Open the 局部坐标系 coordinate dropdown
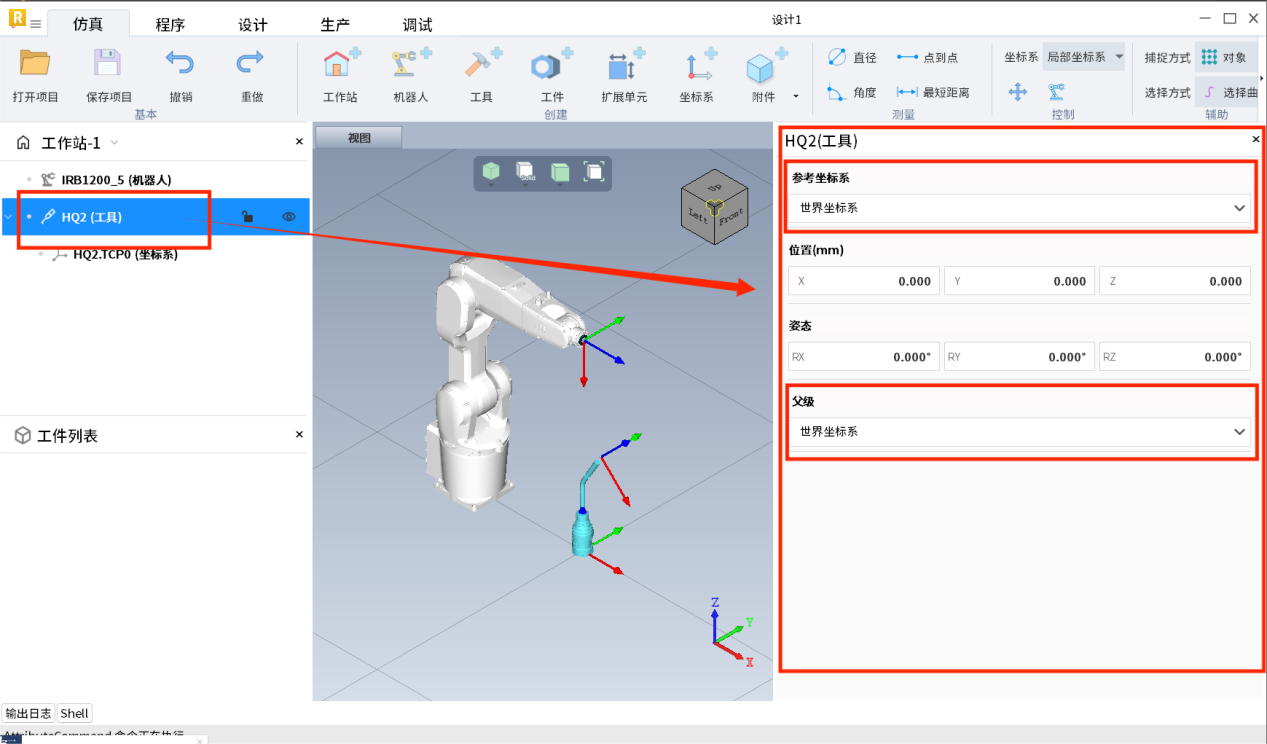The height and width of the screenshot is (744, 1267). click(x=1084, y=57)
